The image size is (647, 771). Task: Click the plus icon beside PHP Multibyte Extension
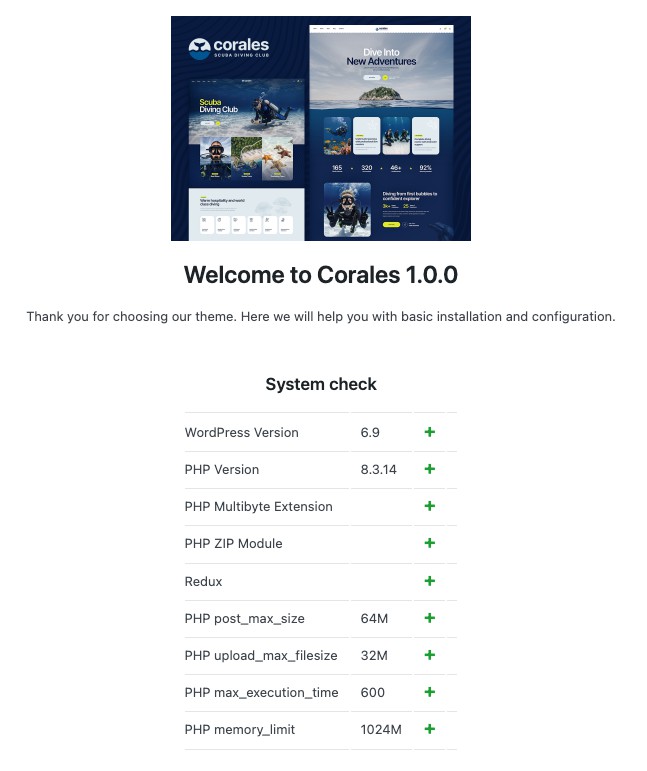(x=430, y=506)
